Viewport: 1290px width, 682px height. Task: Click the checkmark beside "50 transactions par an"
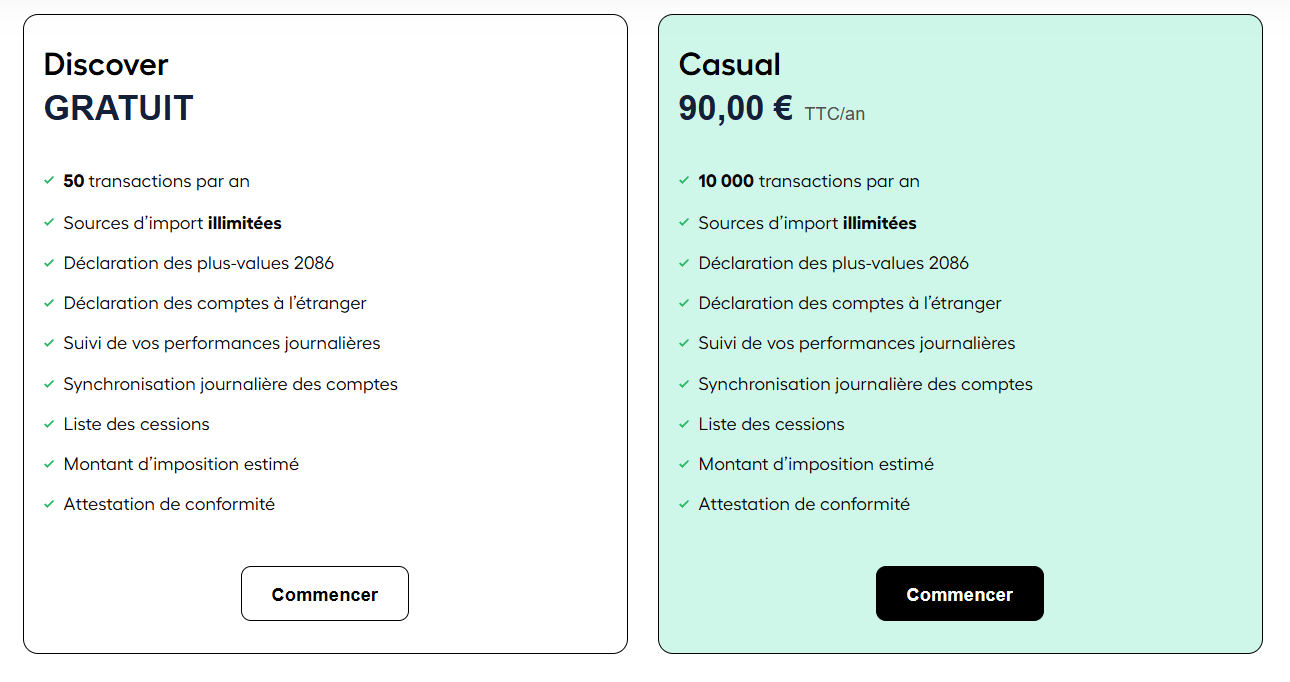pyautogui.click(x=47, y=181)
